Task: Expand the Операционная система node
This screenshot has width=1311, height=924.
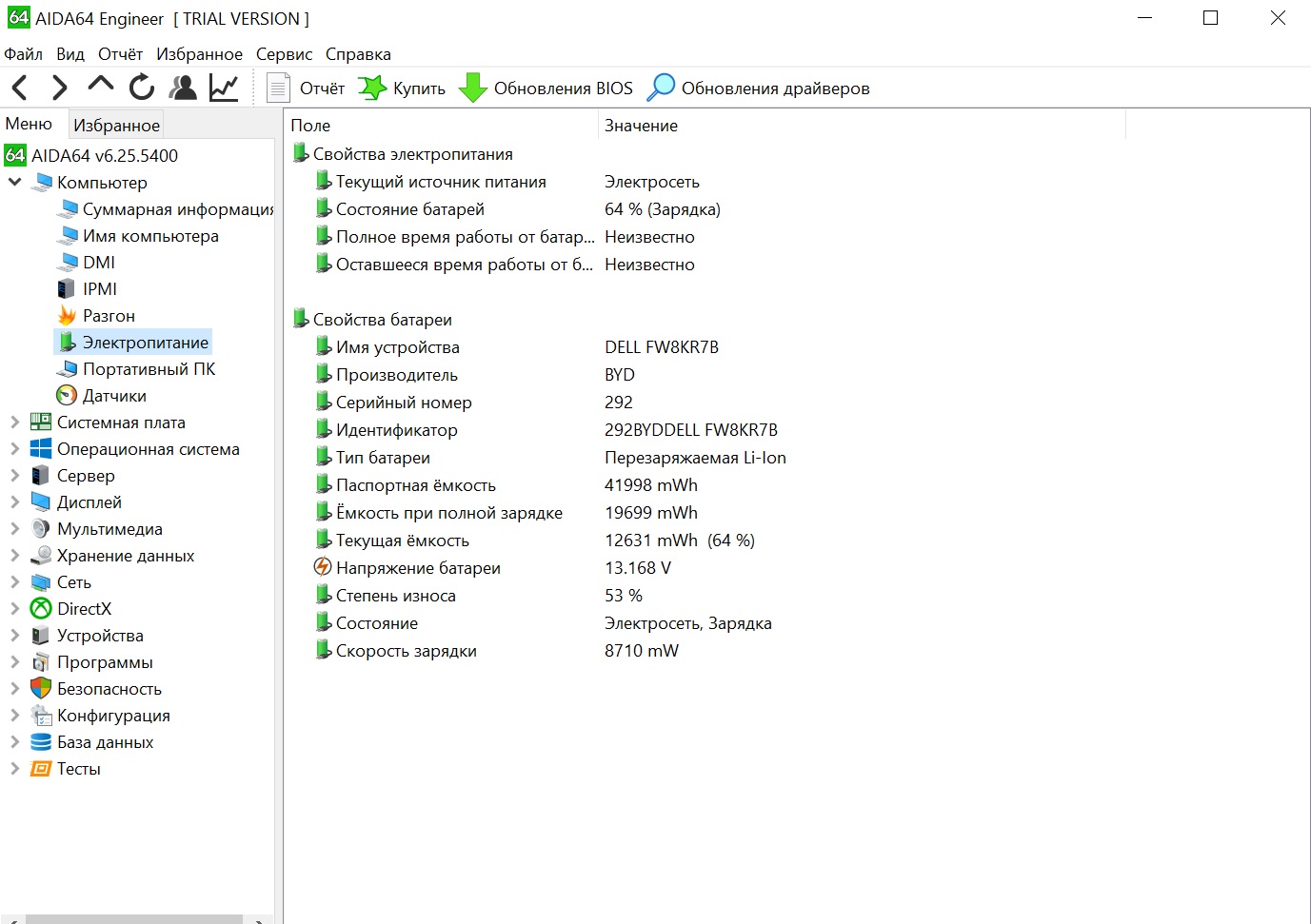Action: 14,448
